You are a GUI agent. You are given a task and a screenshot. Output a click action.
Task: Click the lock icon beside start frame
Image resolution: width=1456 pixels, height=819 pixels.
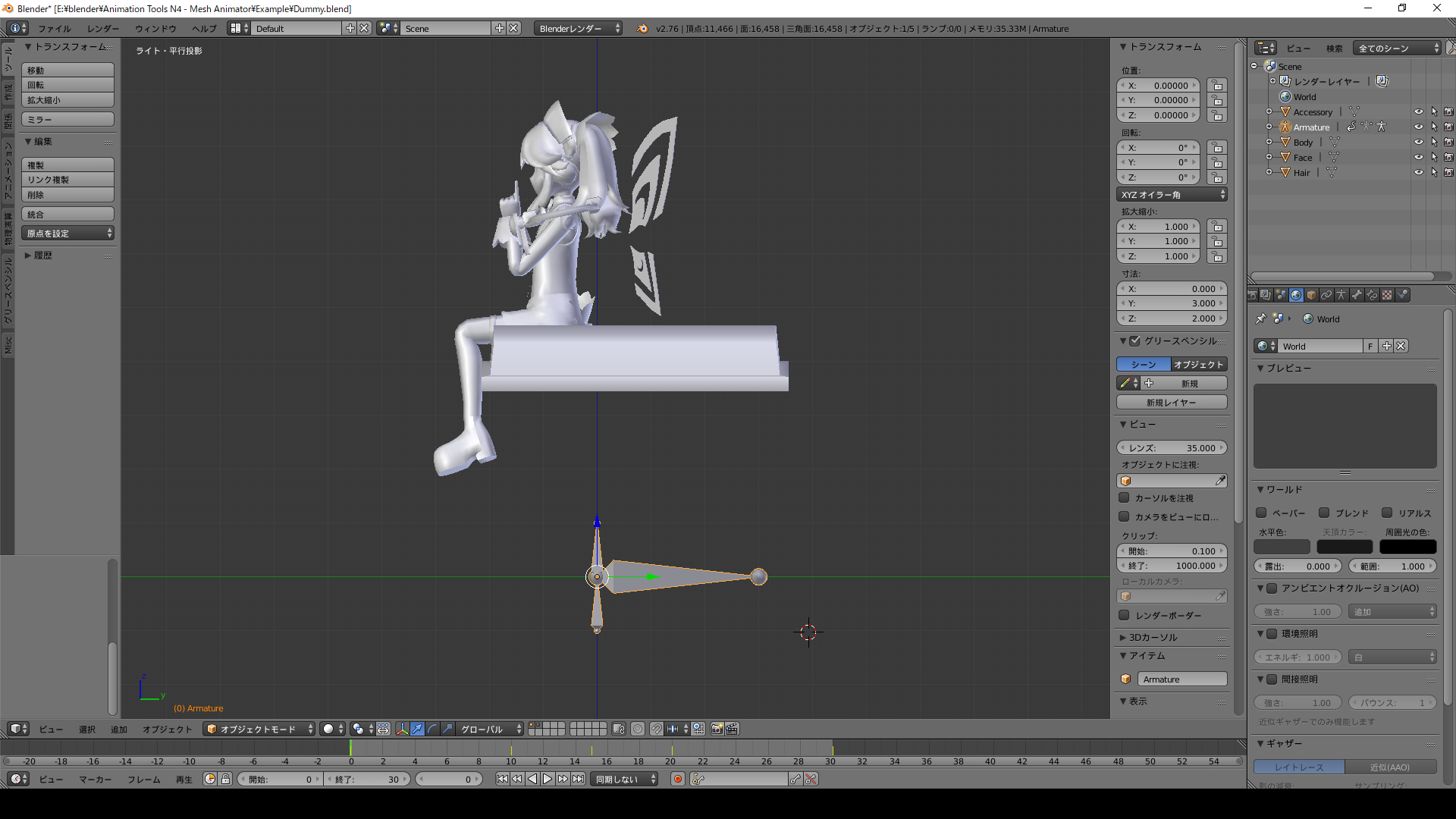coord(225,779)
